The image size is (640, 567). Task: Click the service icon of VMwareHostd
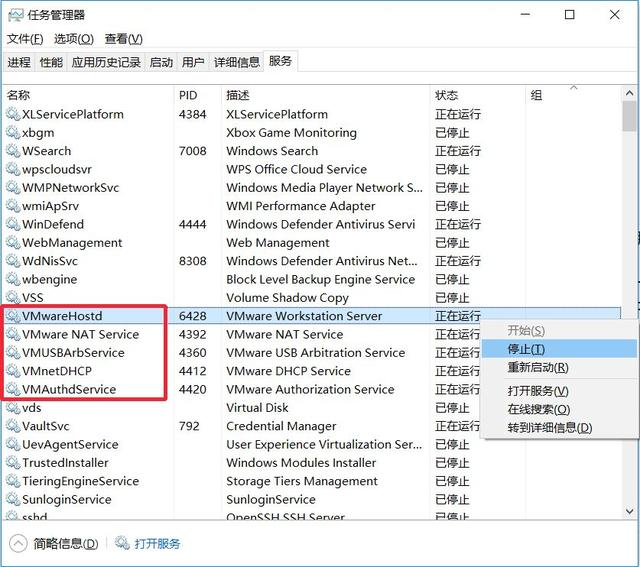[13, 316]
